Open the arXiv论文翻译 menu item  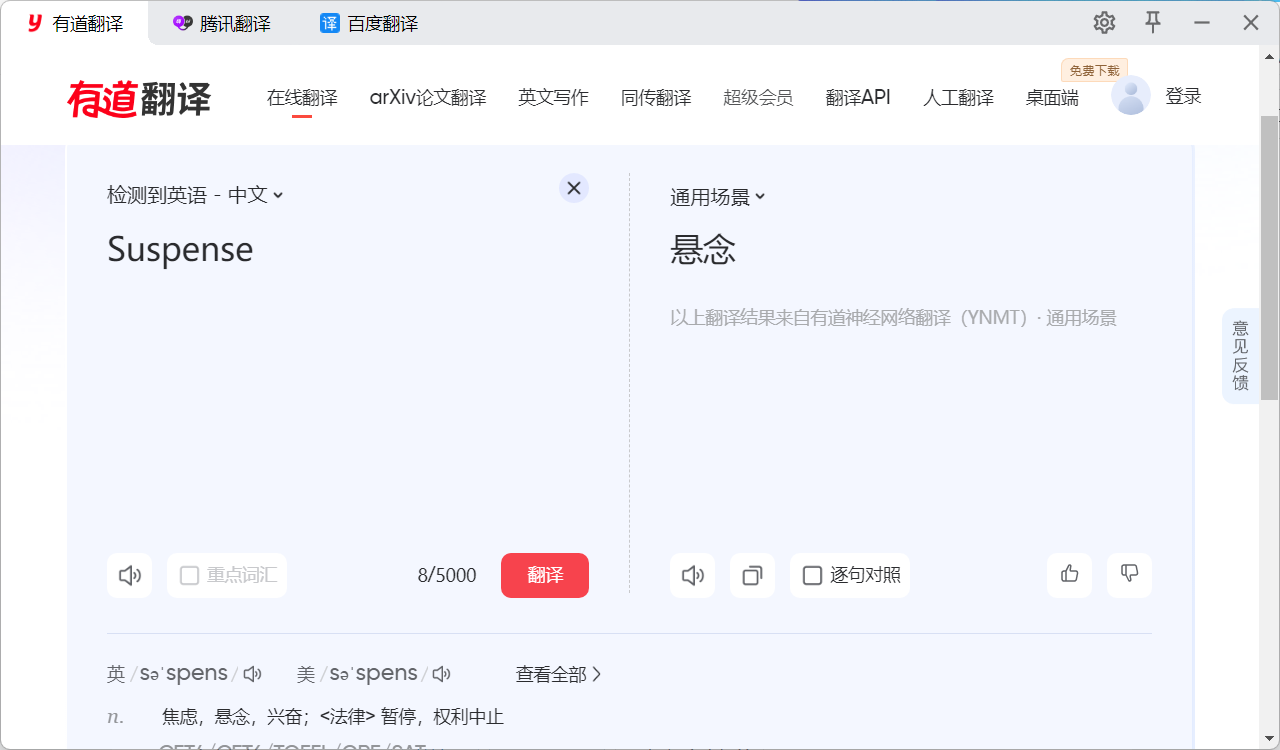coord(428,97)
